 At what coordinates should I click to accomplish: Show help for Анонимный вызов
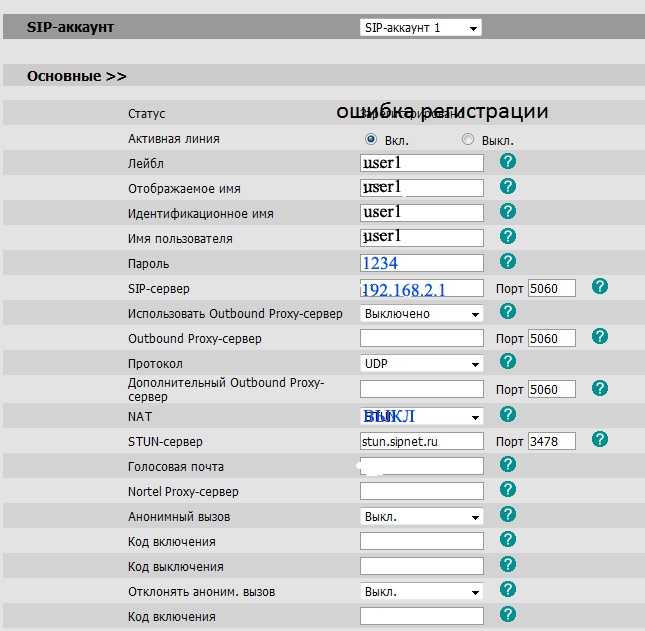(508, 515)
